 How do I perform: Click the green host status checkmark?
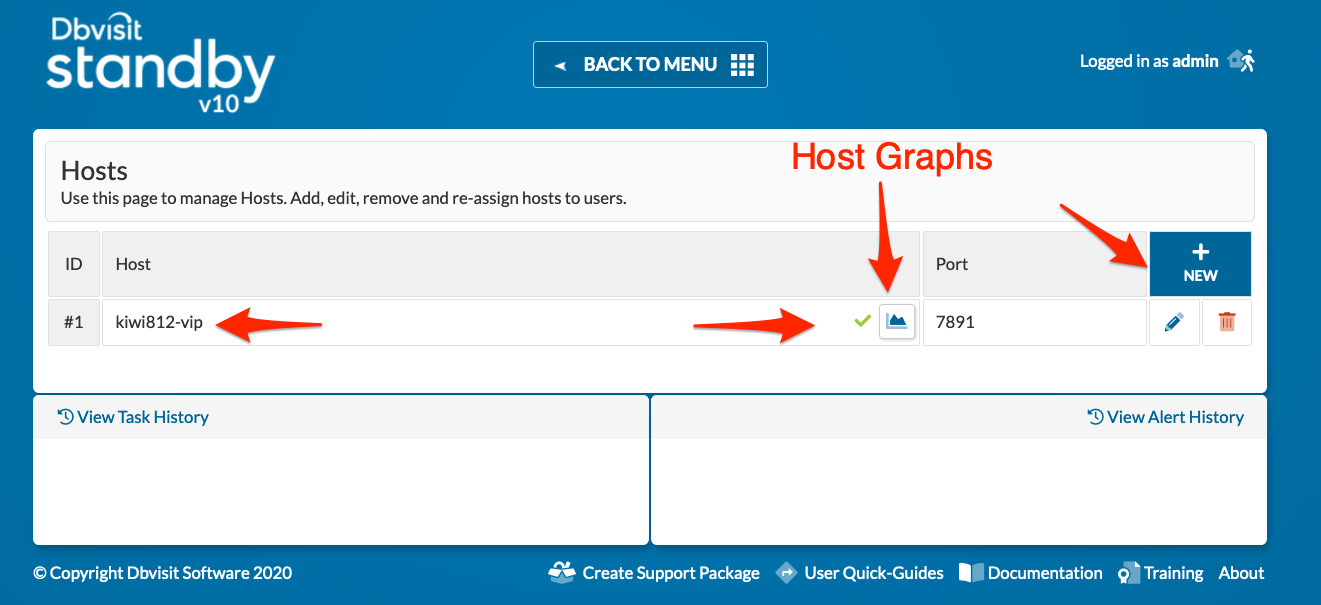coord(862,321)
